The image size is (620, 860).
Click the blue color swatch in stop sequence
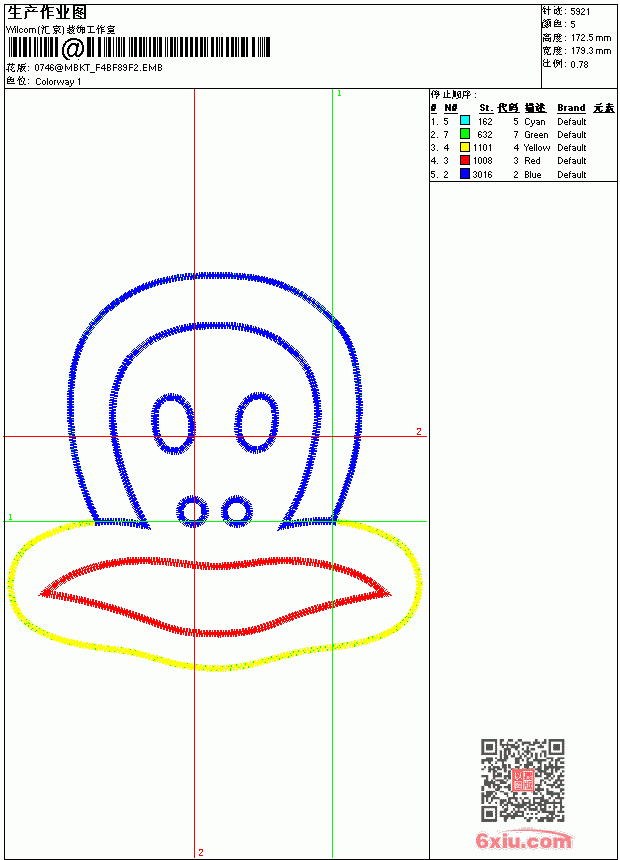tap(465, 174)
